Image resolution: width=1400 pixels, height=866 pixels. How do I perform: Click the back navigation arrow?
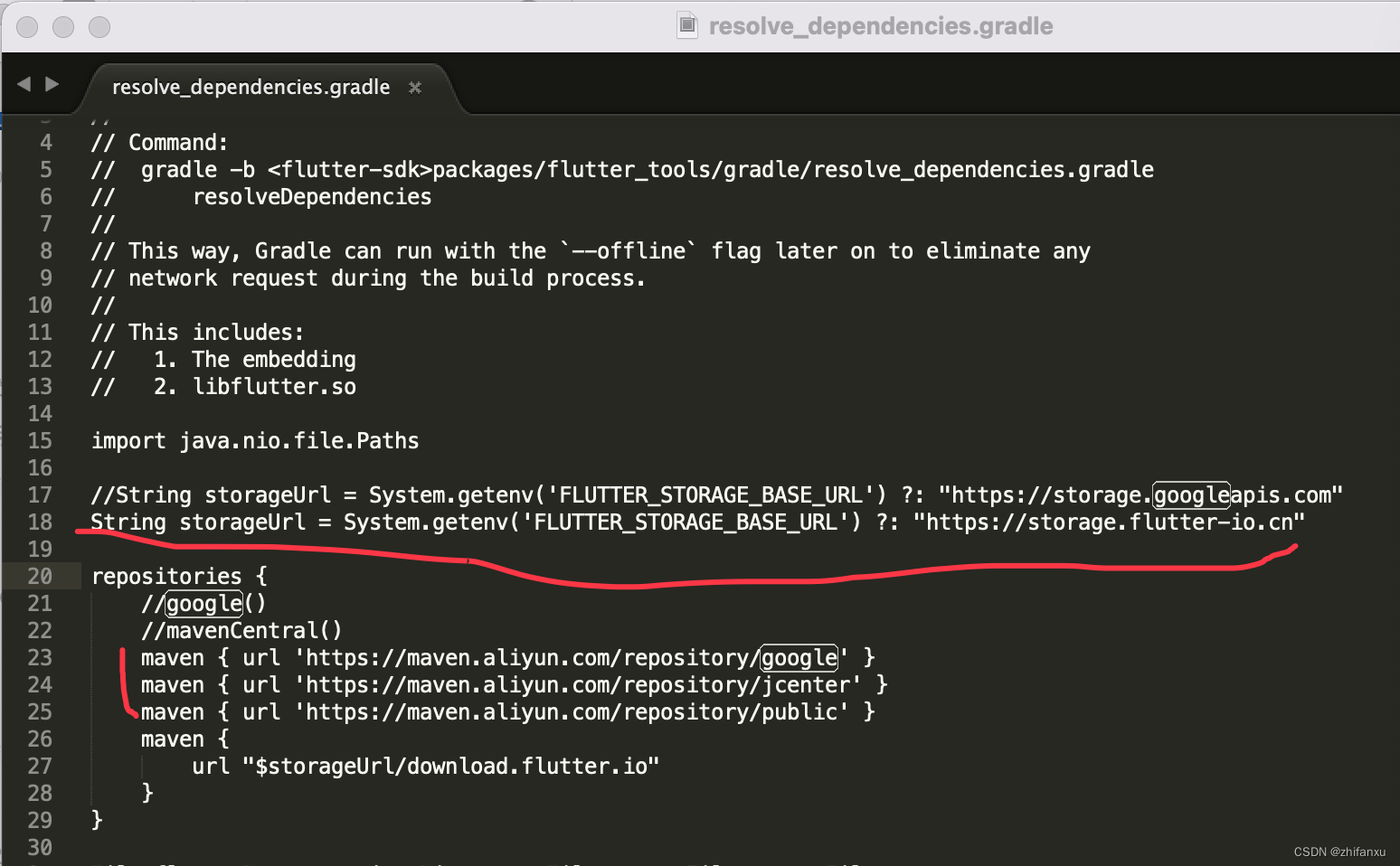(x=24, y=83)
